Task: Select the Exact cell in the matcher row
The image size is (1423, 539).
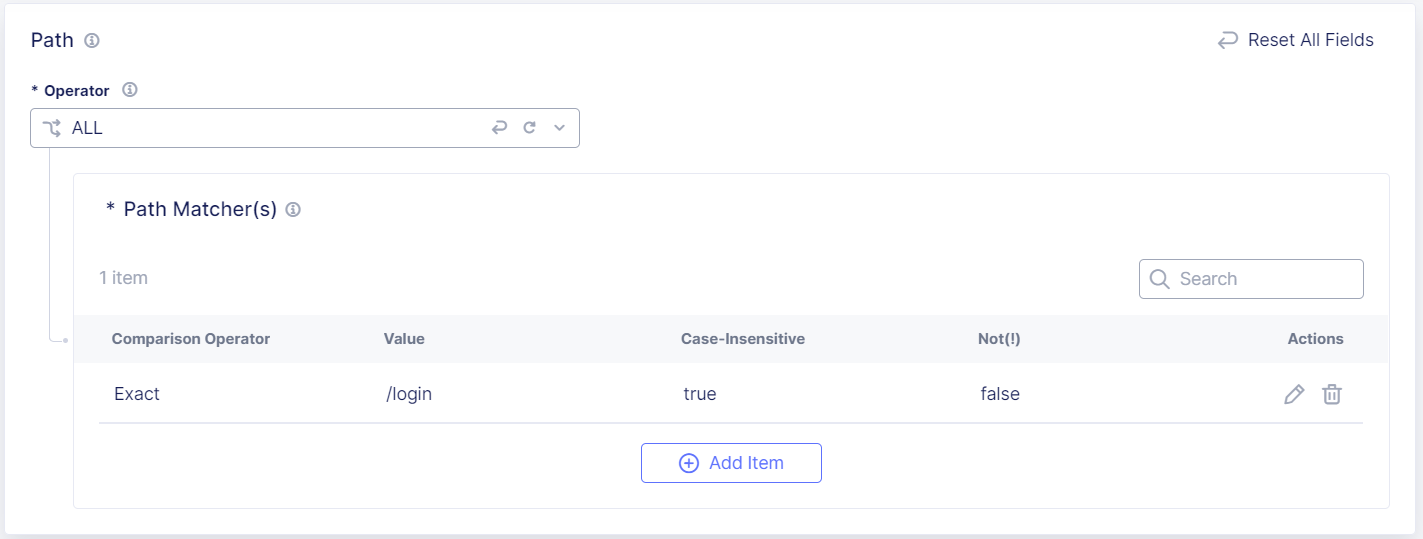Action: (x=137, y=394)
